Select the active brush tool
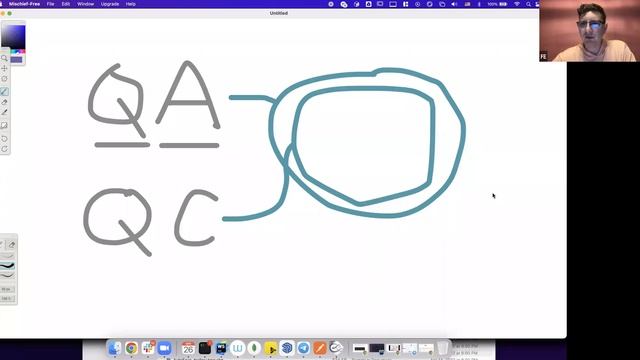The image size is (640, 360). tap(4, 91)
